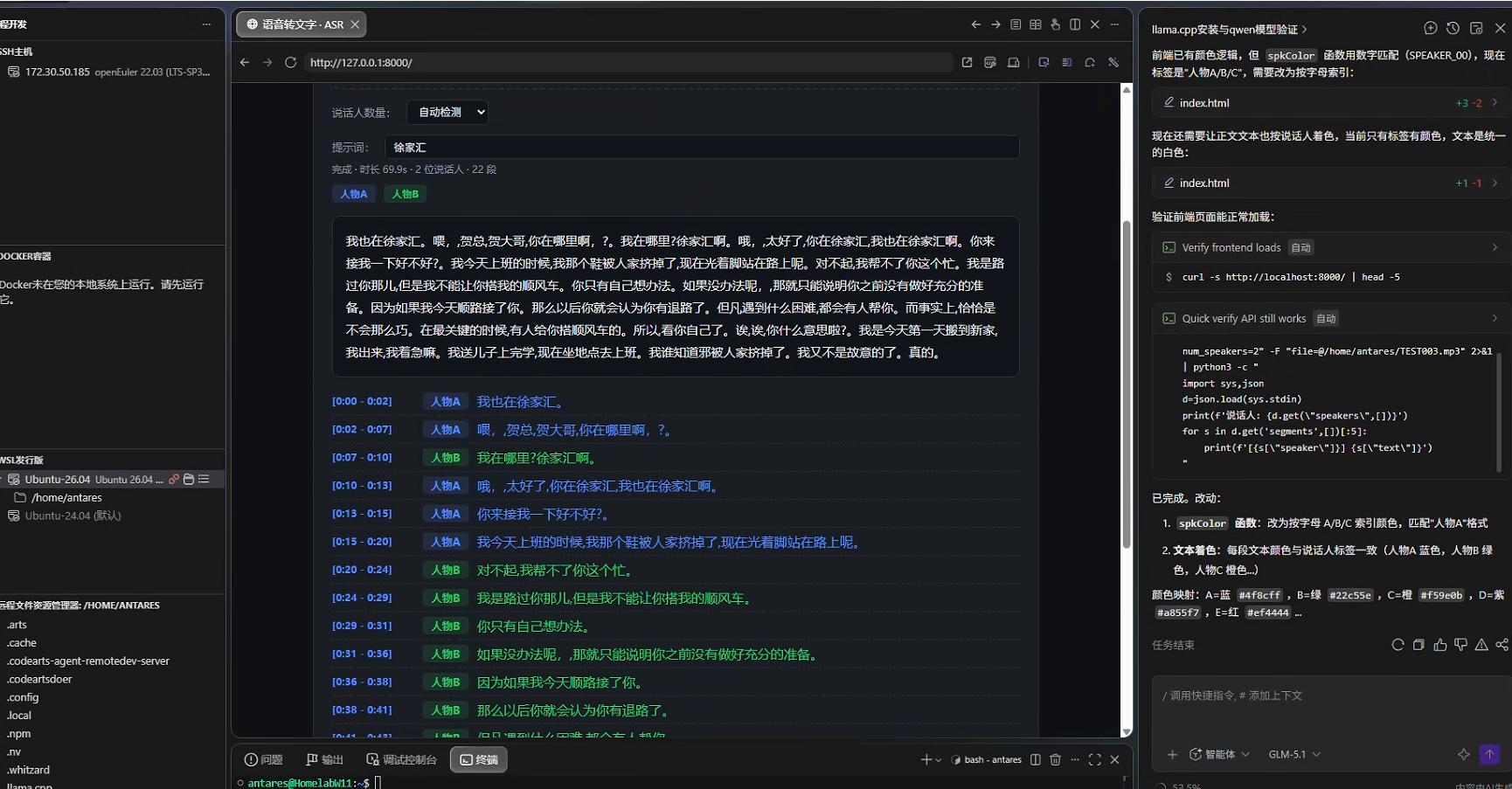Give thumbs up to the response
The image size is (1512, 789).
pos(1440,645)
